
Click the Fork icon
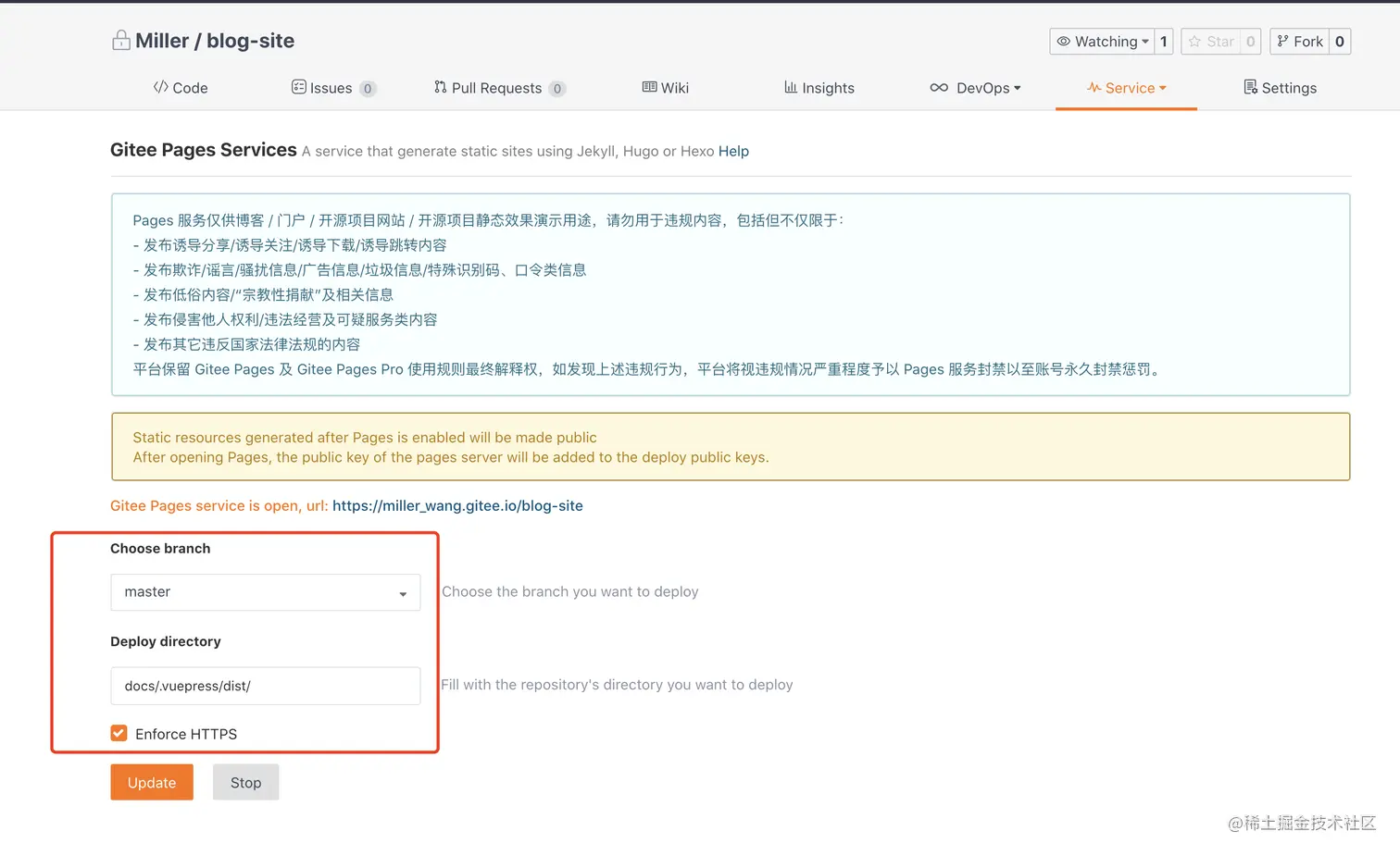click(1282, 42)
